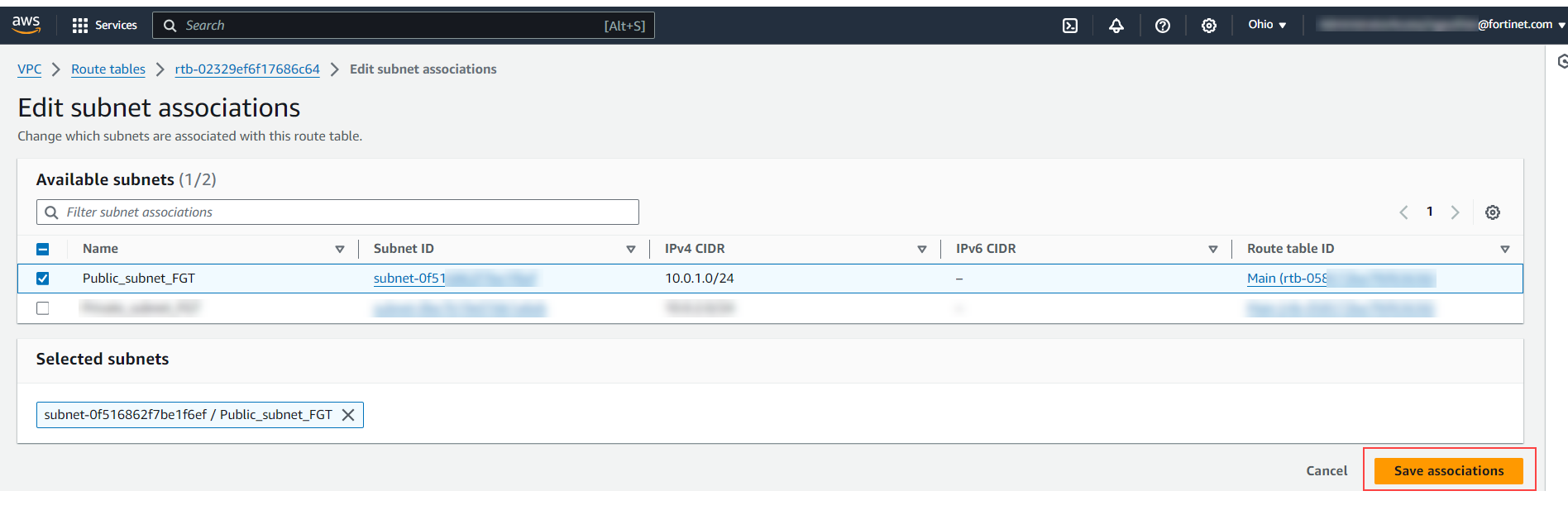Viewport: 1568px width, 510px height.
Task: Click search magnifier in top search bar
Action: pos(170,26)
